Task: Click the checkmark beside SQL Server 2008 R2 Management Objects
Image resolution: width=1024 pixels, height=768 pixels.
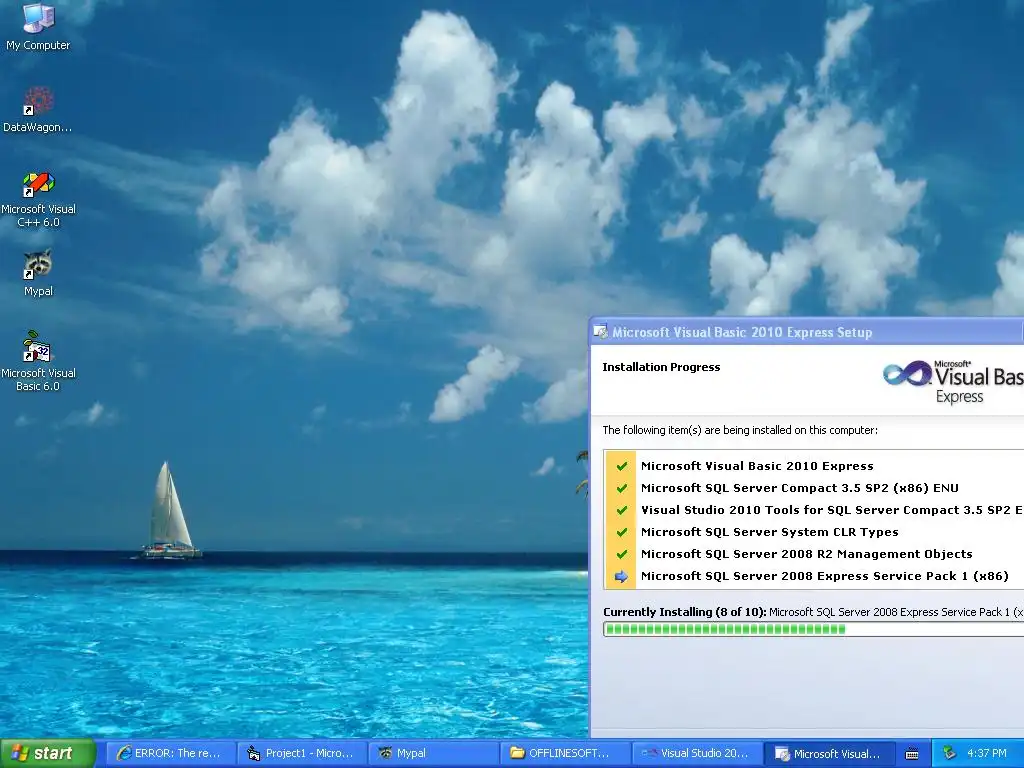Action: coord(622,554)
